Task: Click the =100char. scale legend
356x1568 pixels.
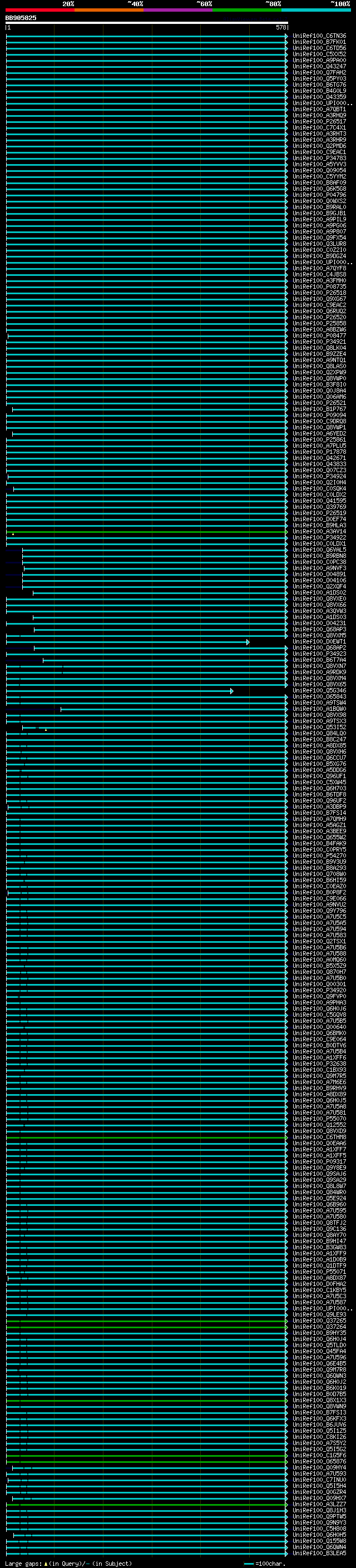Action: (x=265, y=1563)
